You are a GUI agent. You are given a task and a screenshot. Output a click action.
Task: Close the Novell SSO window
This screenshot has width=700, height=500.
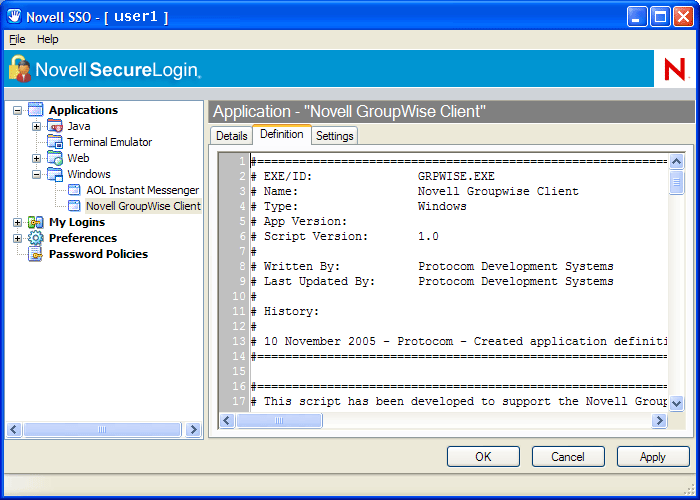tap(683, 17)
